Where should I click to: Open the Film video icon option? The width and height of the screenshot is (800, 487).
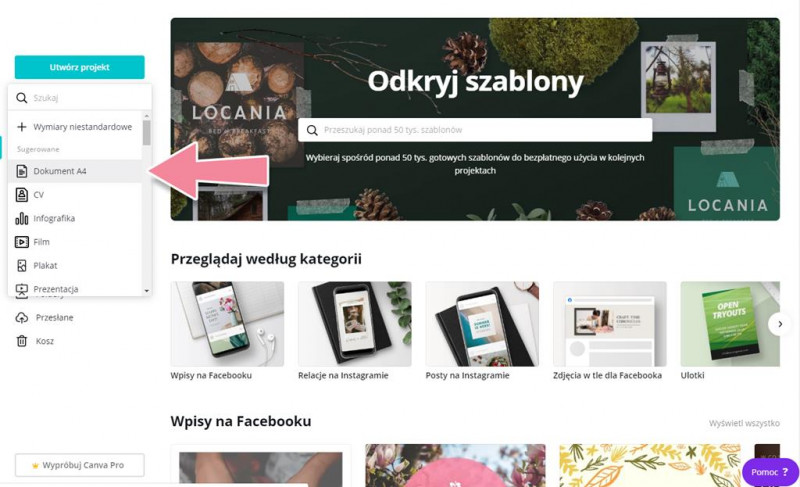click(21, 242)
